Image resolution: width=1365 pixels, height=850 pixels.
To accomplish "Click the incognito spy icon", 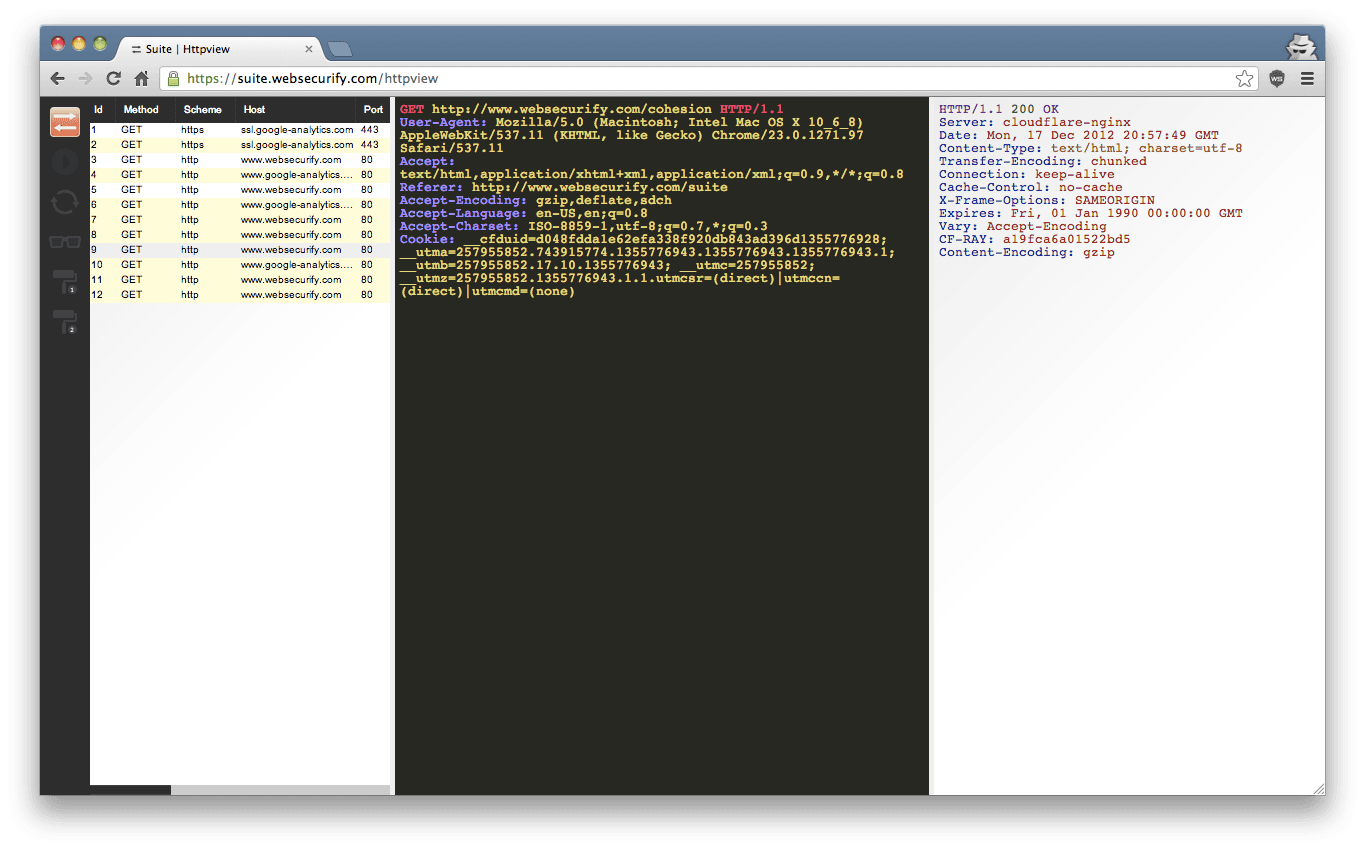I will [1301, 46].
